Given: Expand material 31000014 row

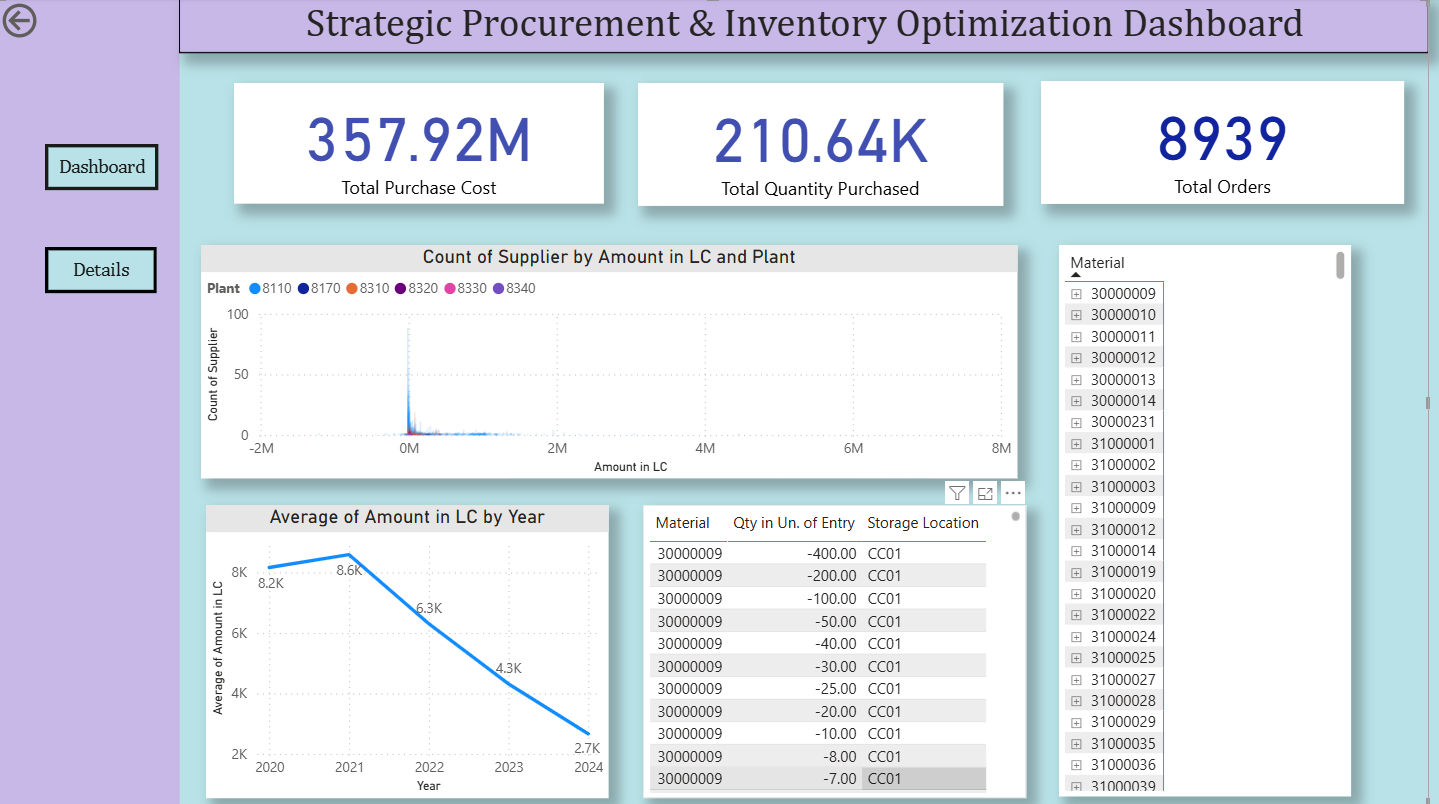Looking at the screenshot, I should (1077, 551).
